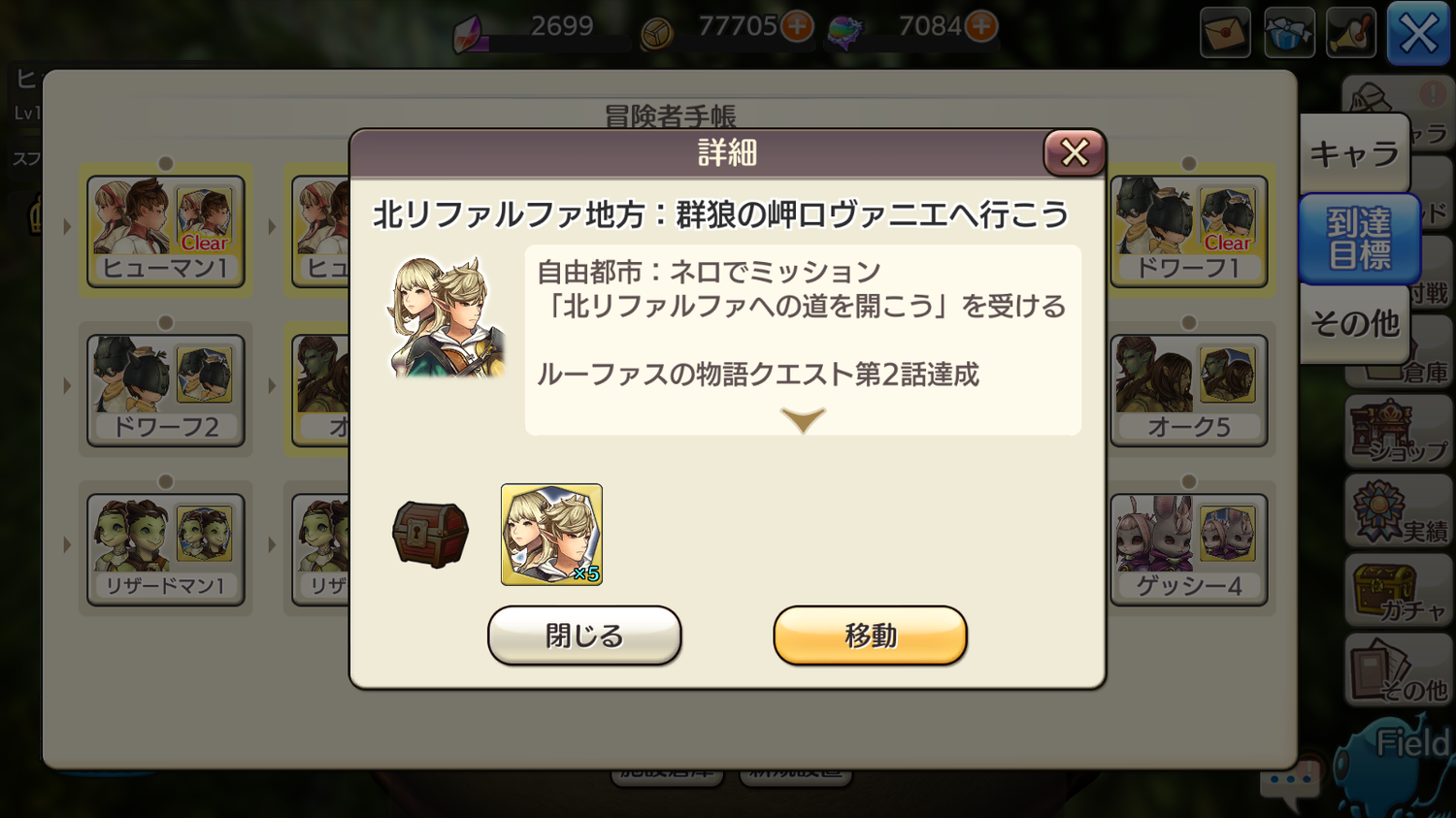Click the 閉じる button

(584, 636)
